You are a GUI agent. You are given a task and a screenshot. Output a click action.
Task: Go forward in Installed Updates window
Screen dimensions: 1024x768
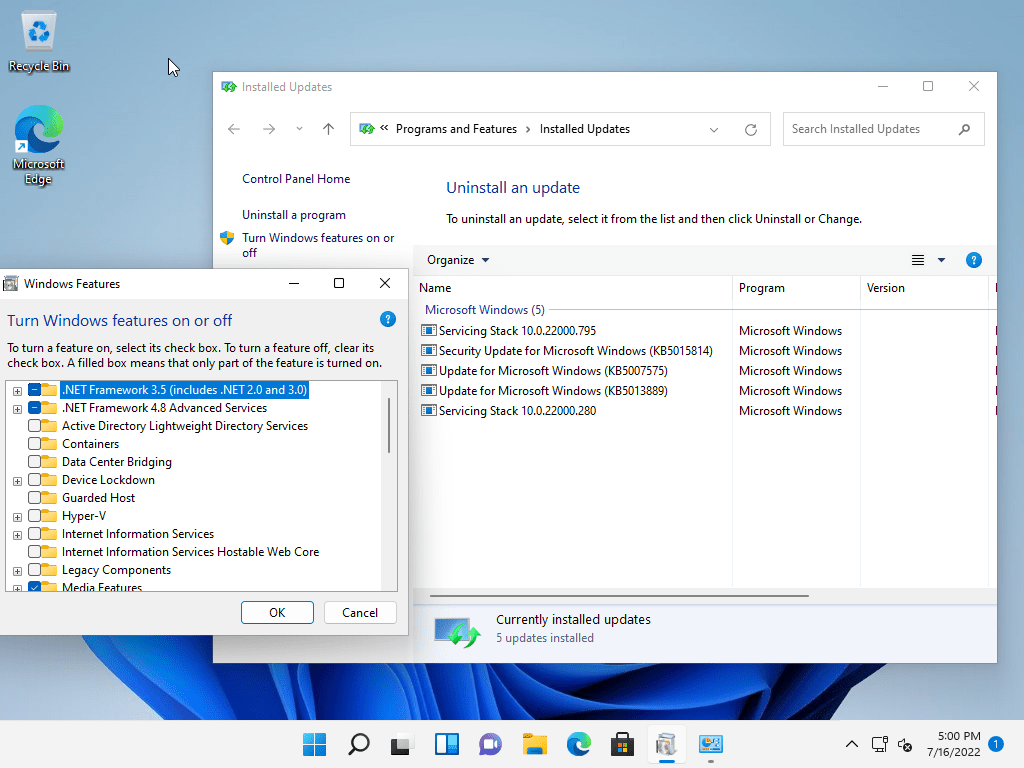point(269,129)
